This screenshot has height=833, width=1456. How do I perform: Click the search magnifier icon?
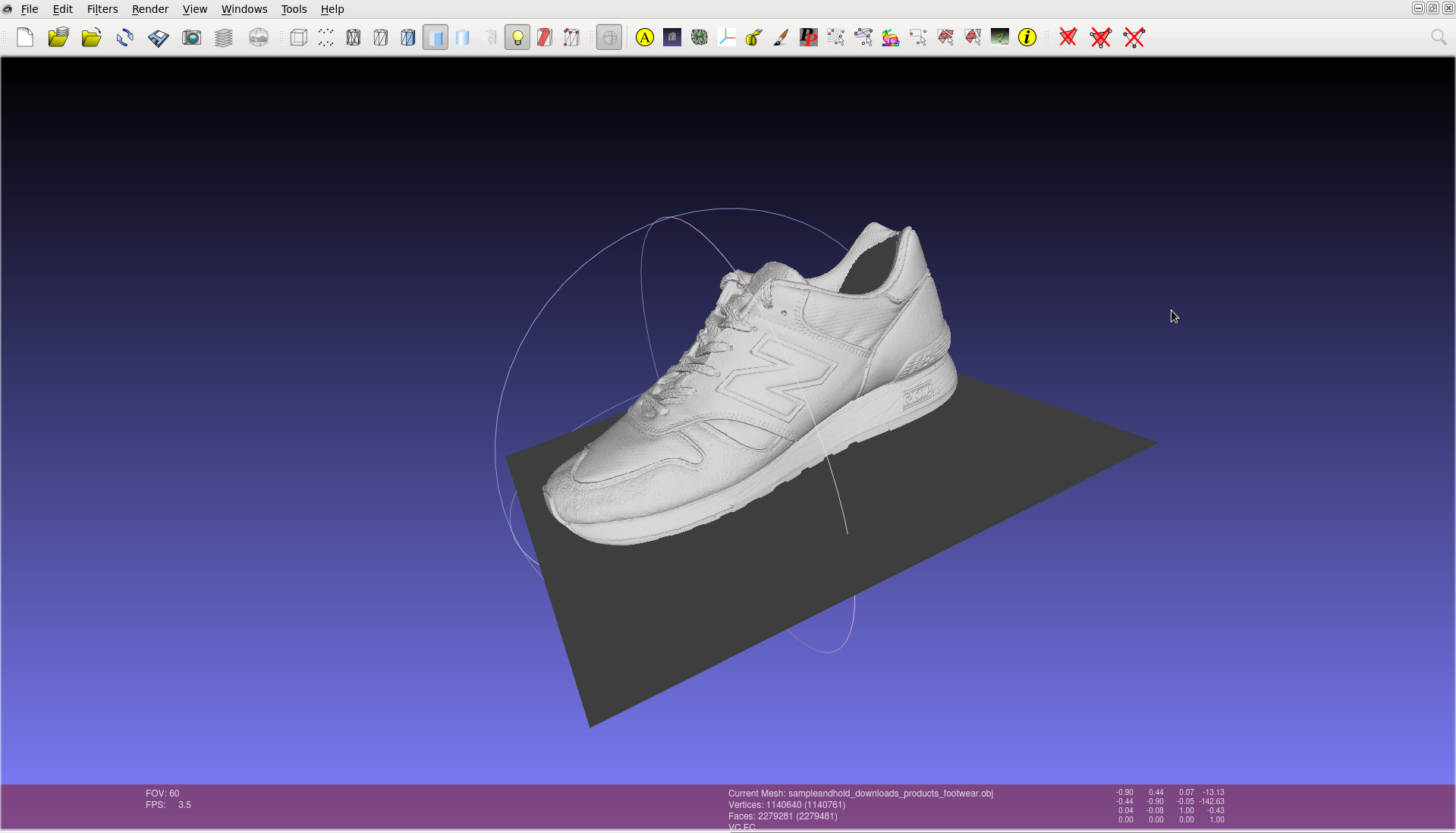pos(1439,37)
